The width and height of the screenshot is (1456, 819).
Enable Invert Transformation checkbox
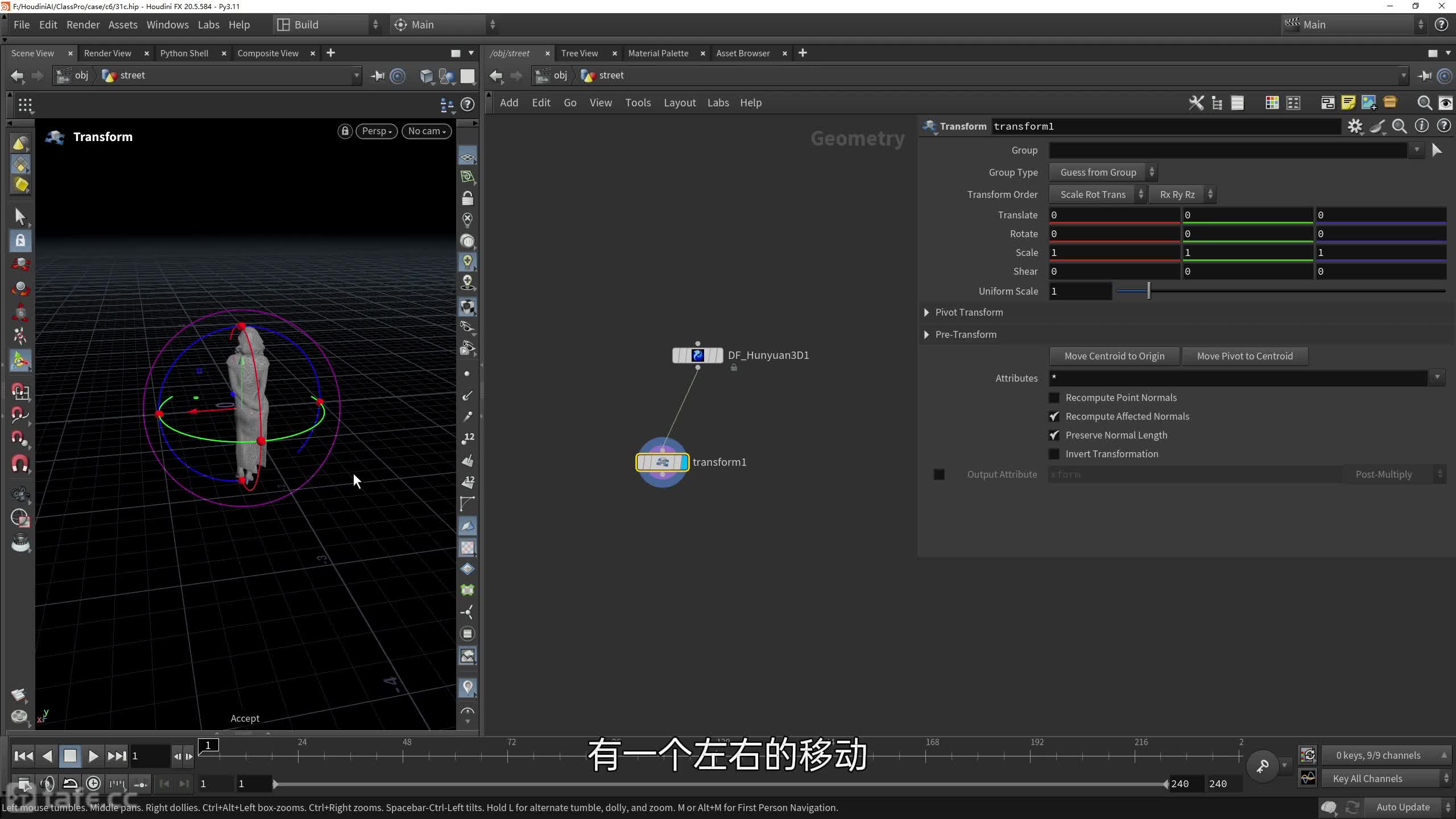point(1054,454)
